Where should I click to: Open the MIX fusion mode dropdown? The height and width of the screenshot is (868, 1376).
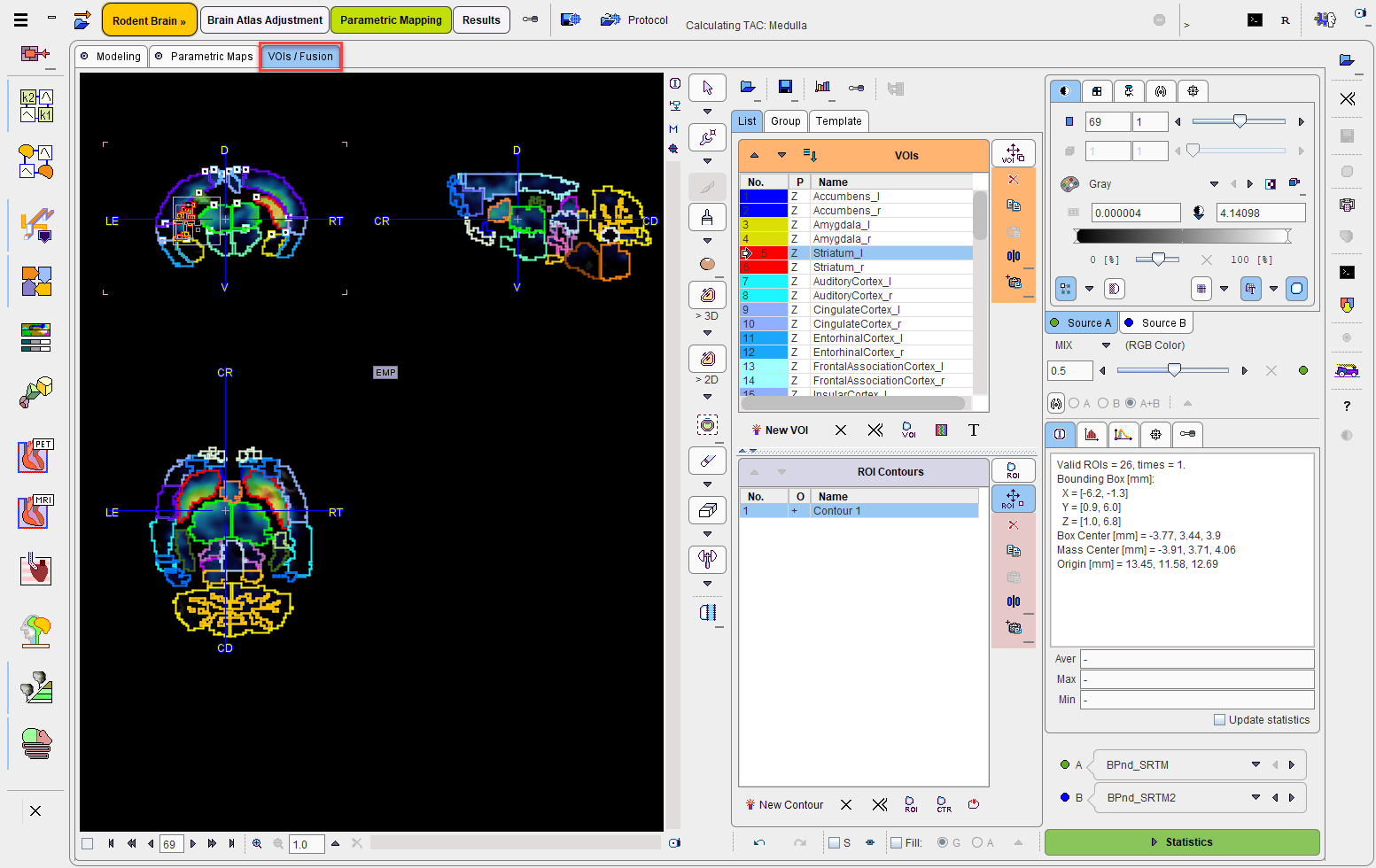(1106, 345)
